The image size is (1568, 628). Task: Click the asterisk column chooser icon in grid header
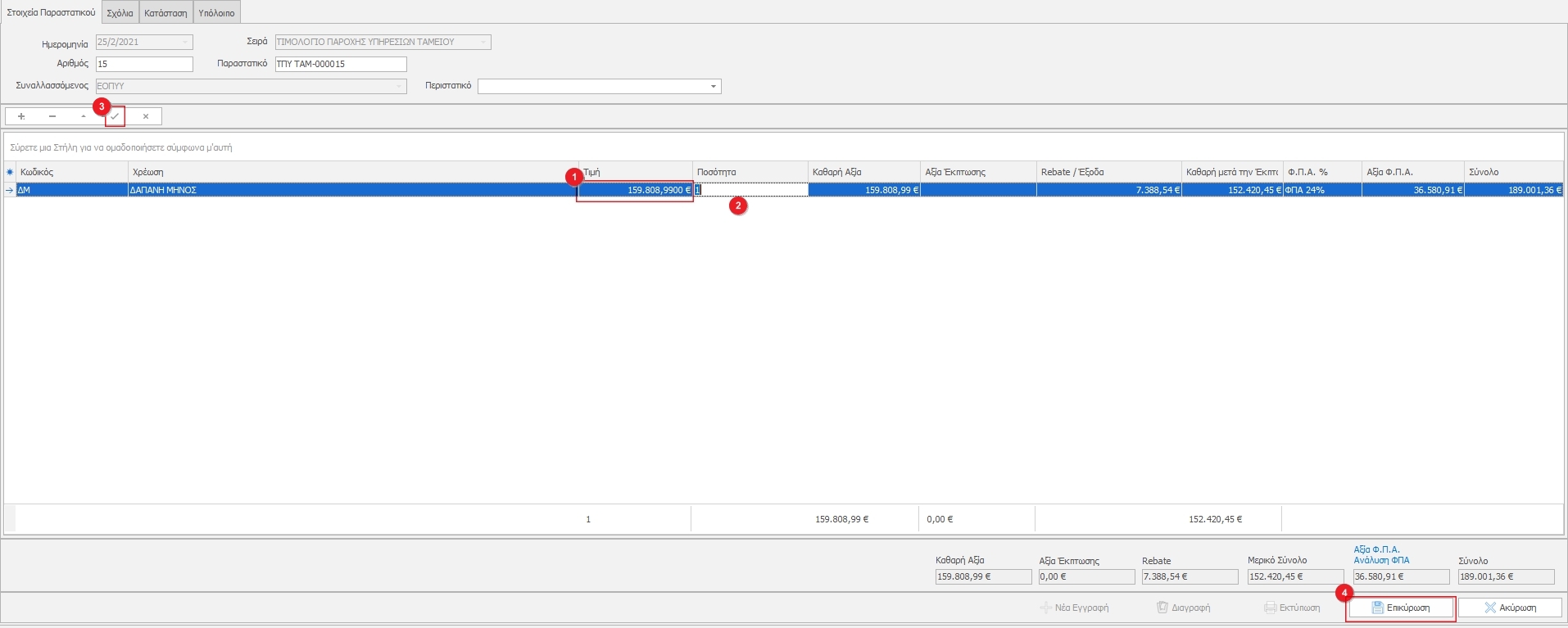[10, 172]
